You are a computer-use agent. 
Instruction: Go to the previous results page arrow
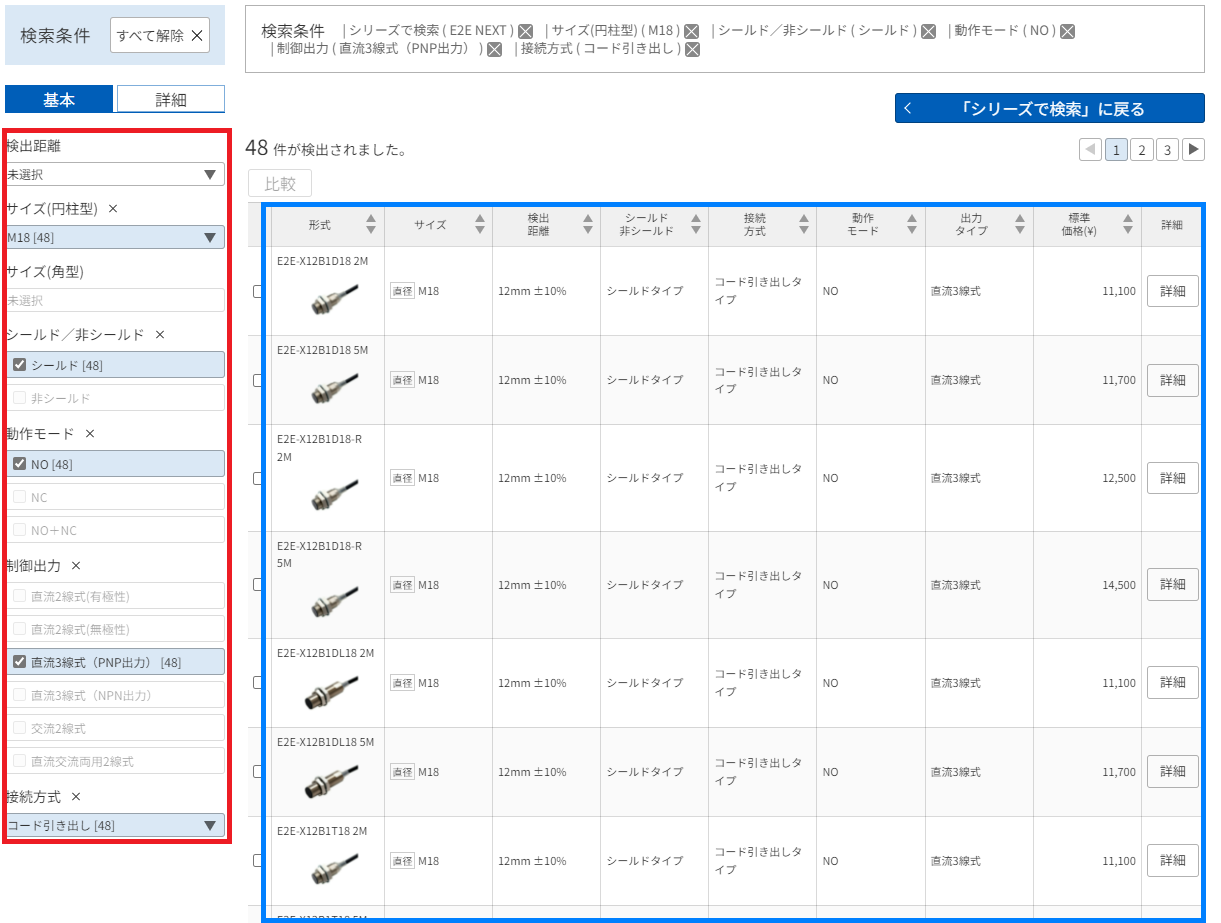pos(1091,150)
